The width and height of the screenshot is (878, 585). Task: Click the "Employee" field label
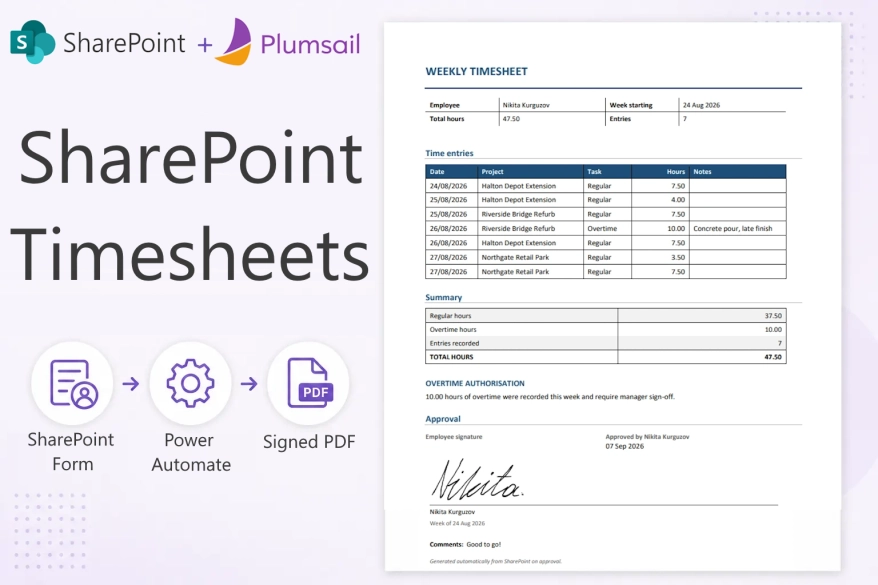tap(444, 105)
